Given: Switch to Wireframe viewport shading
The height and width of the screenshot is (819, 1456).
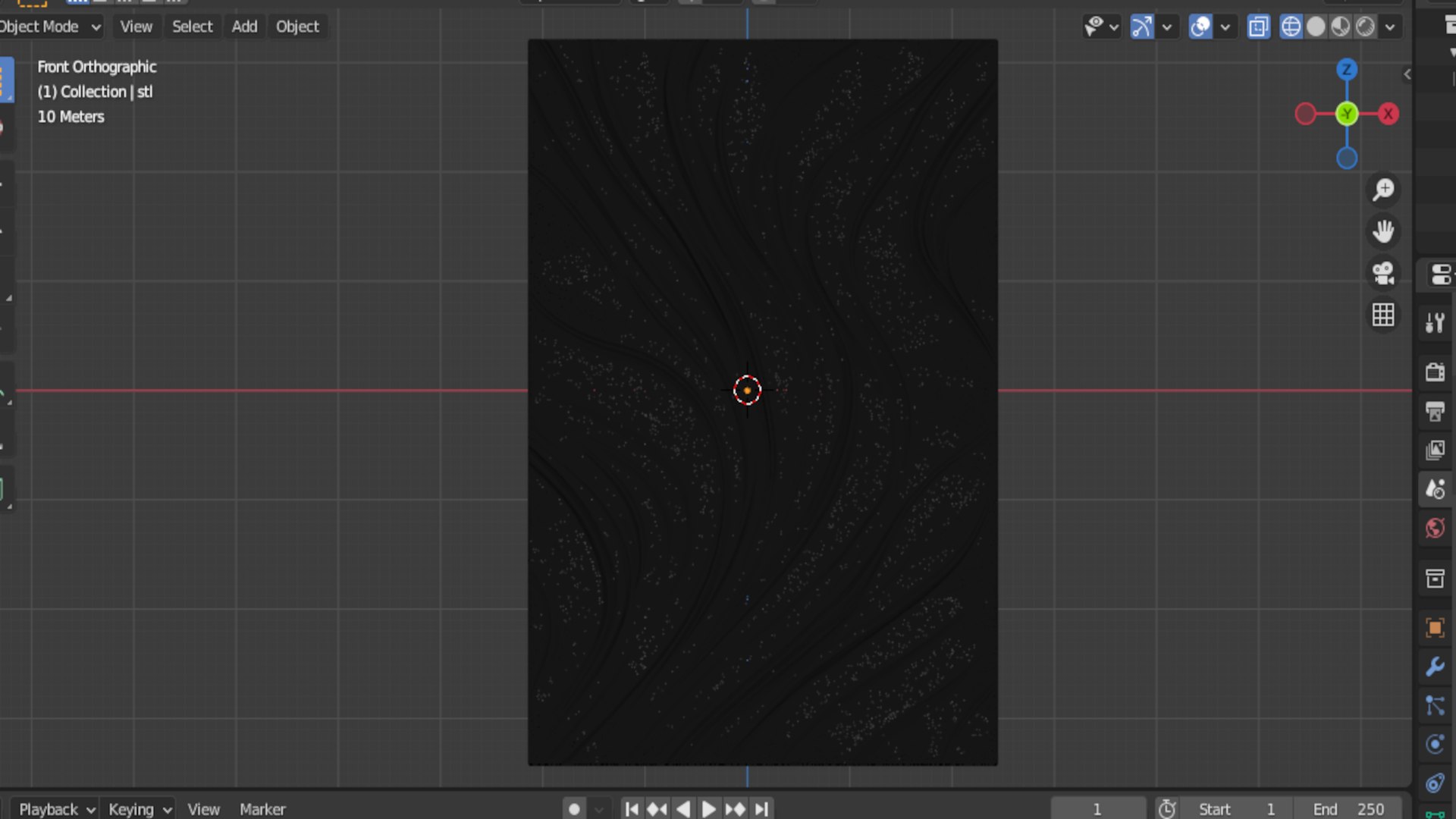Looking at the screenshot, I should pyautogui.click(x=1291, y=27).
